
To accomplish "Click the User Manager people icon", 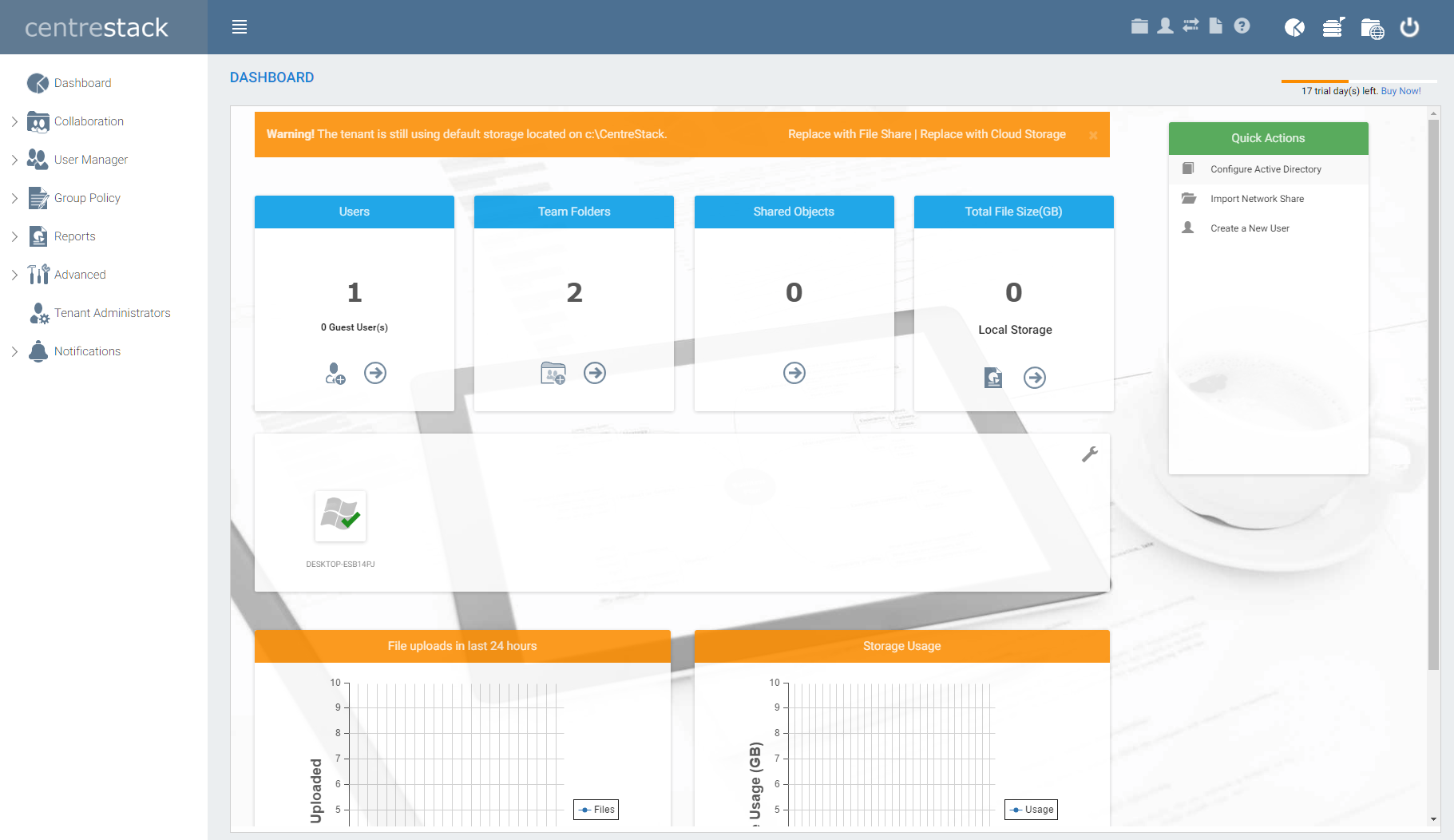I will pos(38,159).
